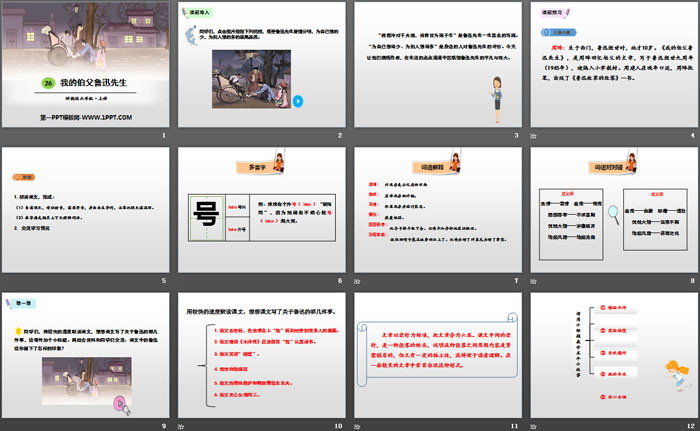Click slide number label 6
This screenshot has width=700, height=431.
(x=340, y=280)
